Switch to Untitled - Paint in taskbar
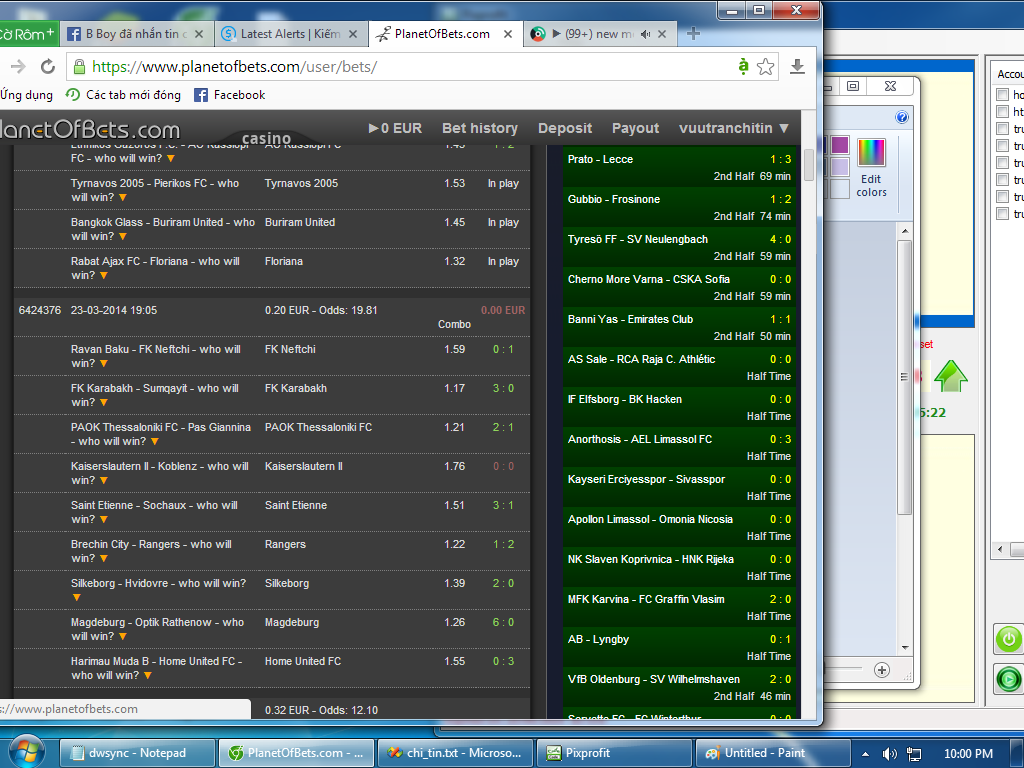Screen dimensions: 1024x768 [773, 753]
